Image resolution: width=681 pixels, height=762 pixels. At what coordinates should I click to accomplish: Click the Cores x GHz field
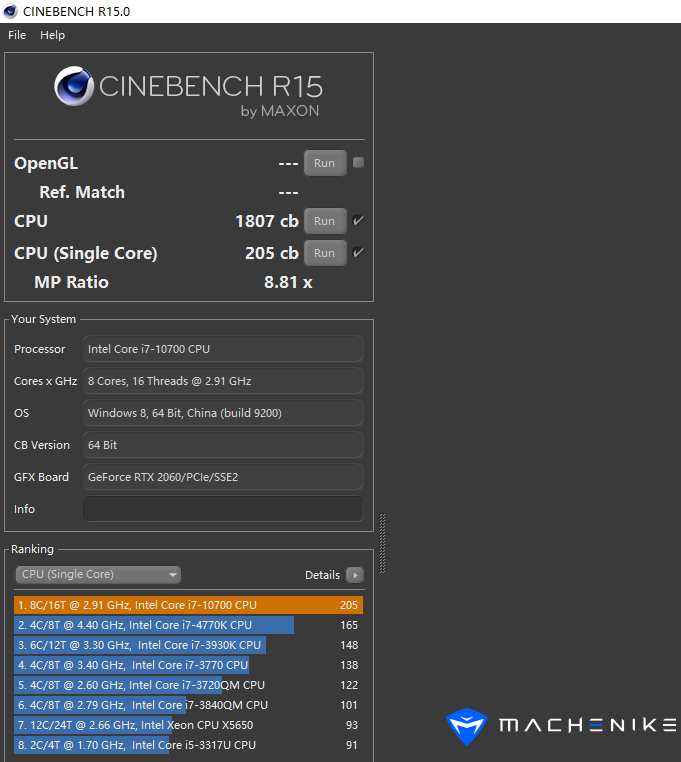[223, 381]
